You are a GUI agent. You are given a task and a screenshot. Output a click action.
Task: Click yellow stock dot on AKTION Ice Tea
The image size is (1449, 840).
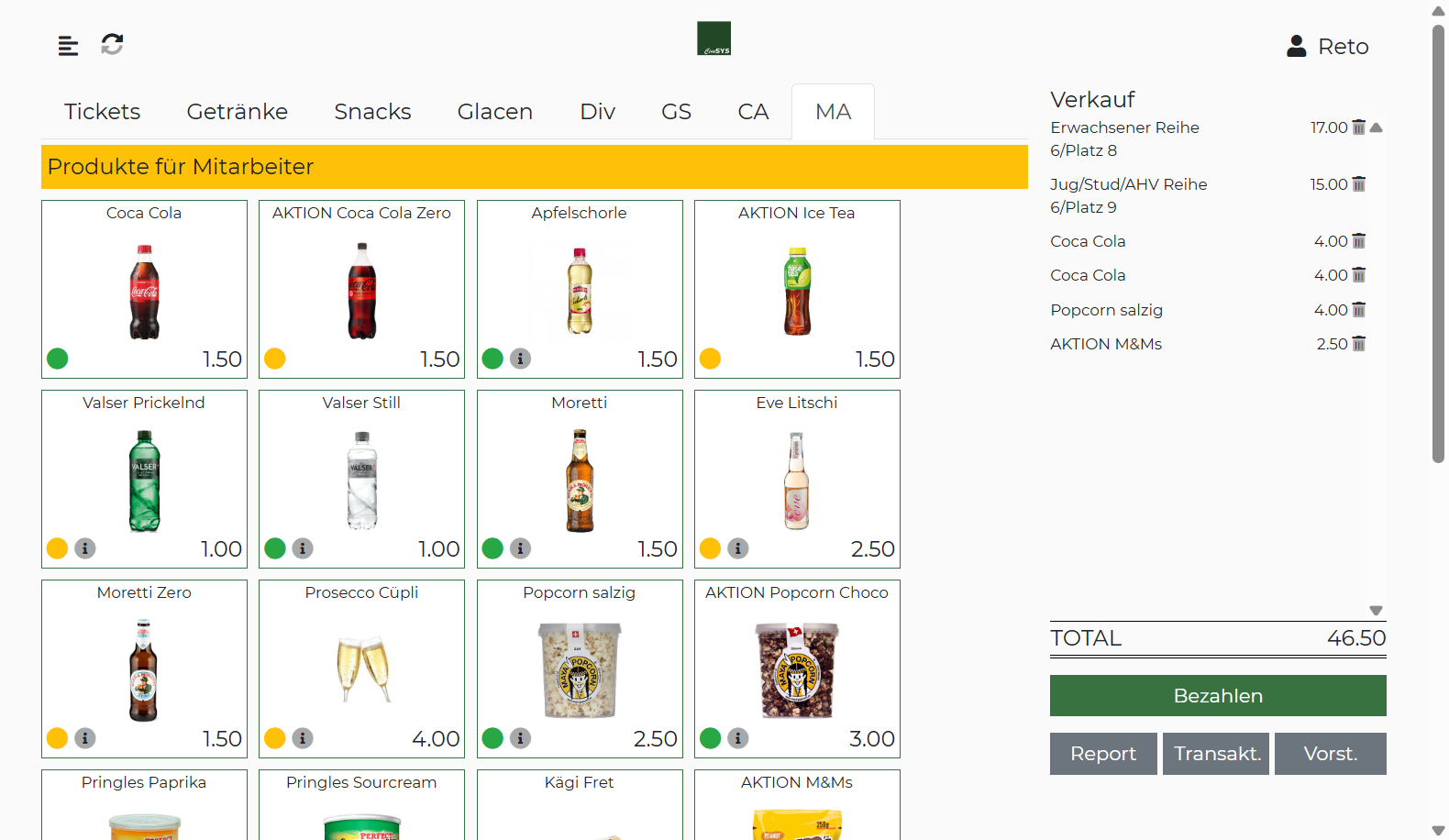click(x=710, y=359)
